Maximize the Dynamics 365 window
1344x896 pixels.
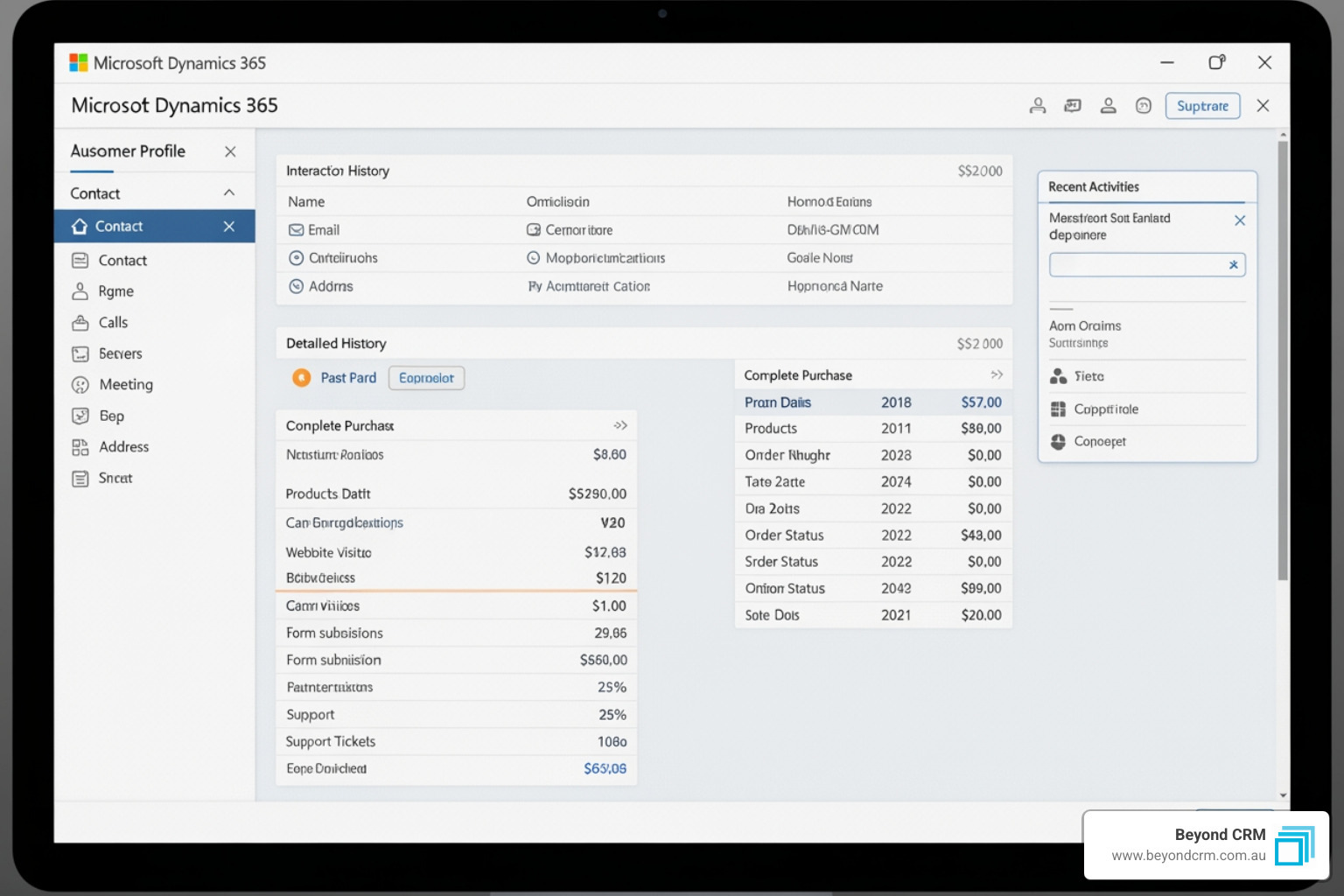point(1216,63)
